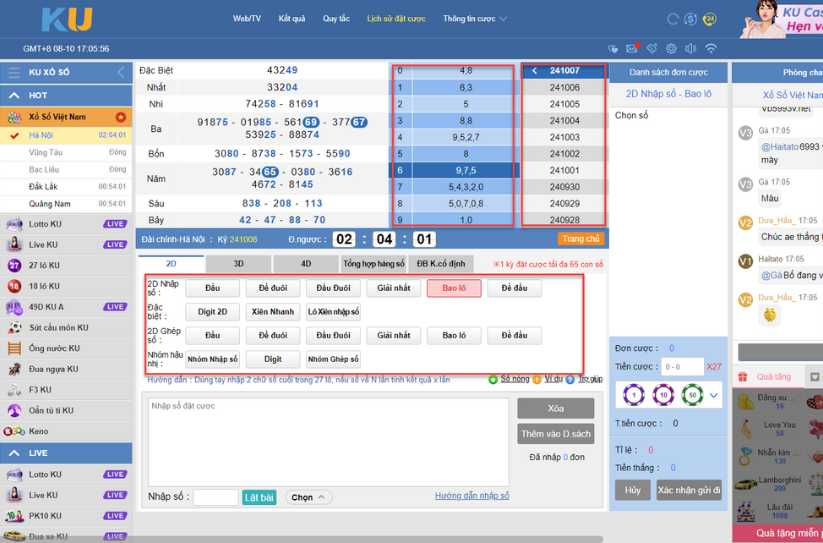Open the 49D KU A game
Screen dimensions: 823x543
[x=66, y=307]
